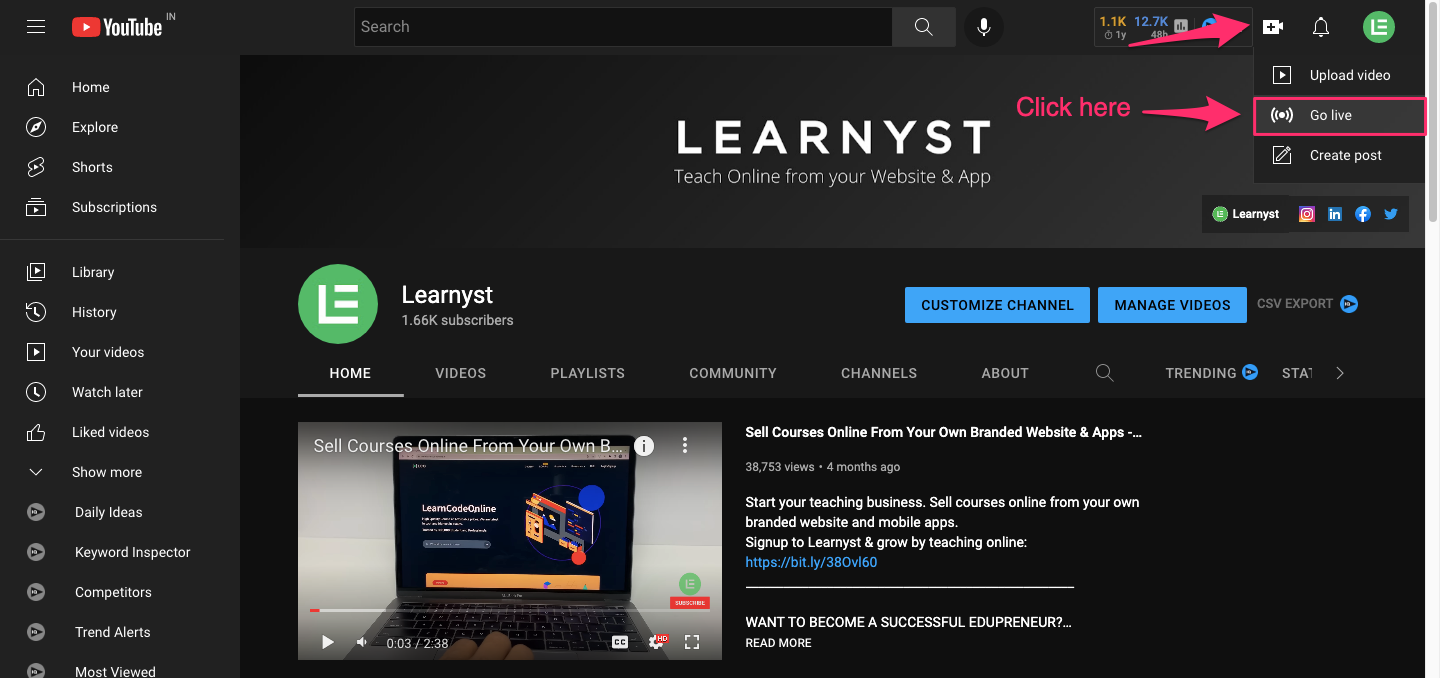Switch to the HOME tab

coord(350,373)
